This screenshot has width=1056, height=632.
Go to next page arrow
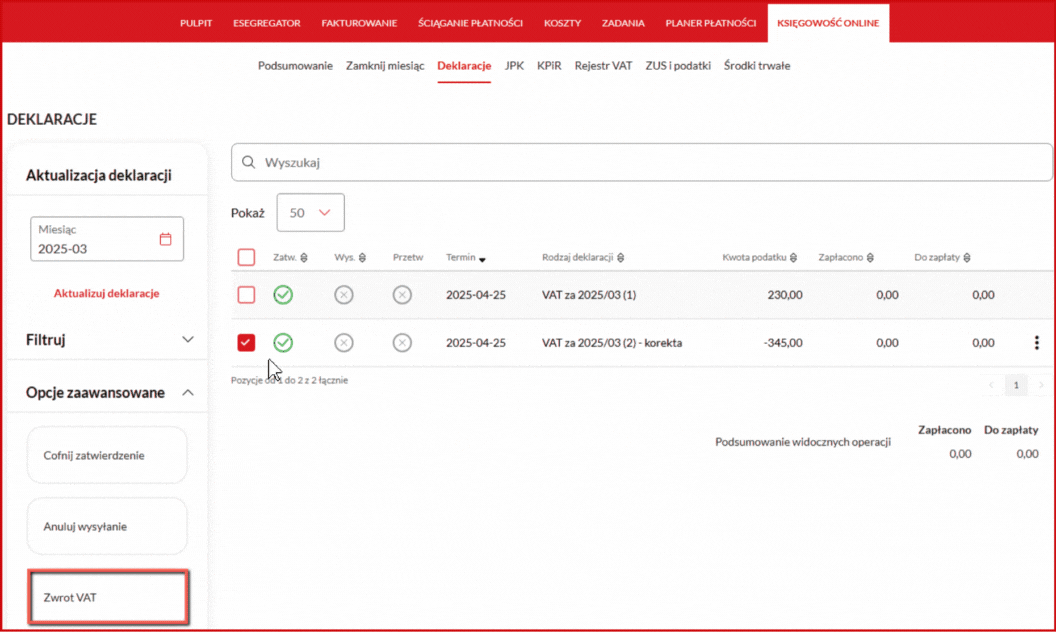1041,385
